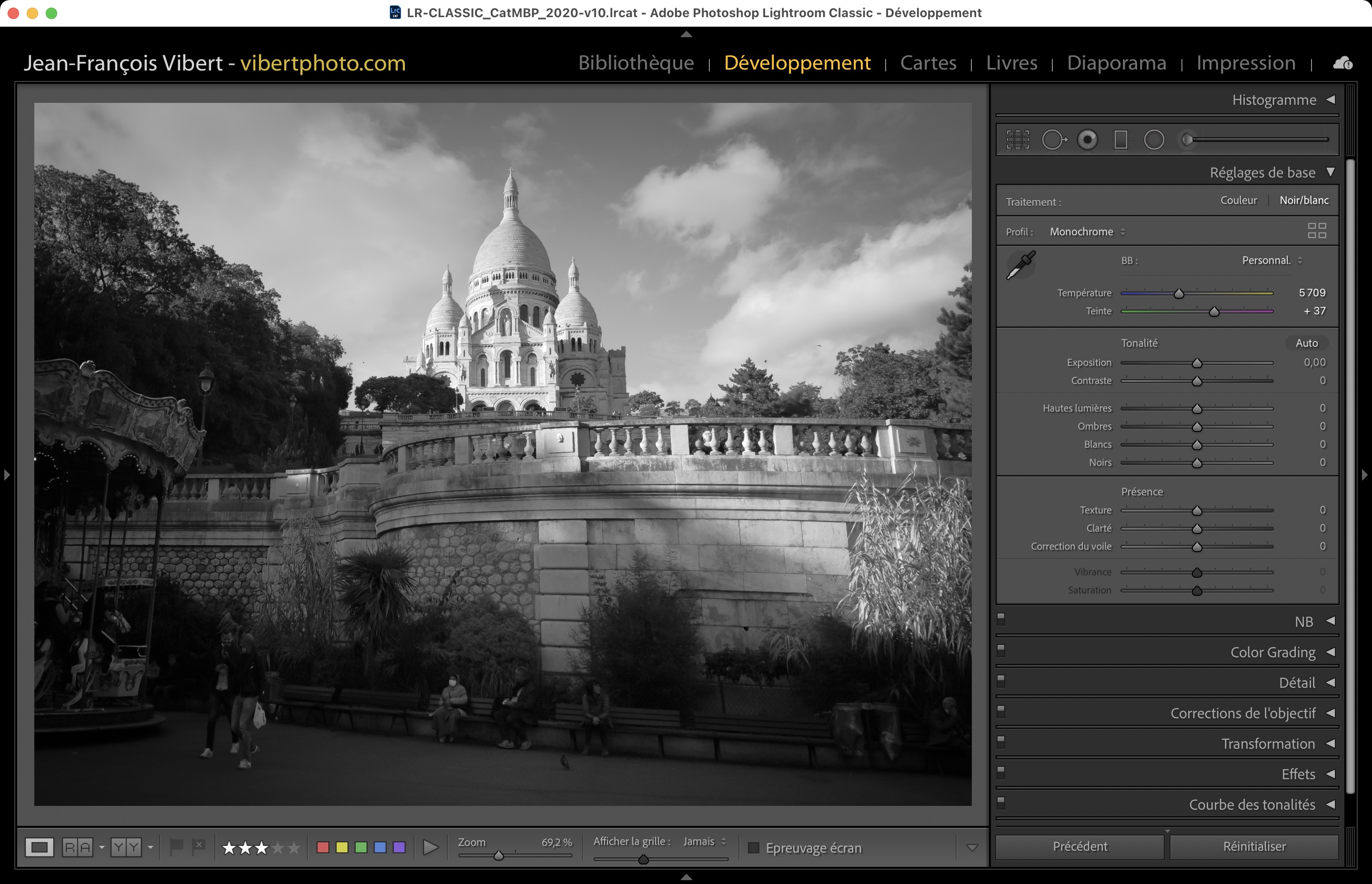Pick the white balance eyedropper

point(1021,265)
